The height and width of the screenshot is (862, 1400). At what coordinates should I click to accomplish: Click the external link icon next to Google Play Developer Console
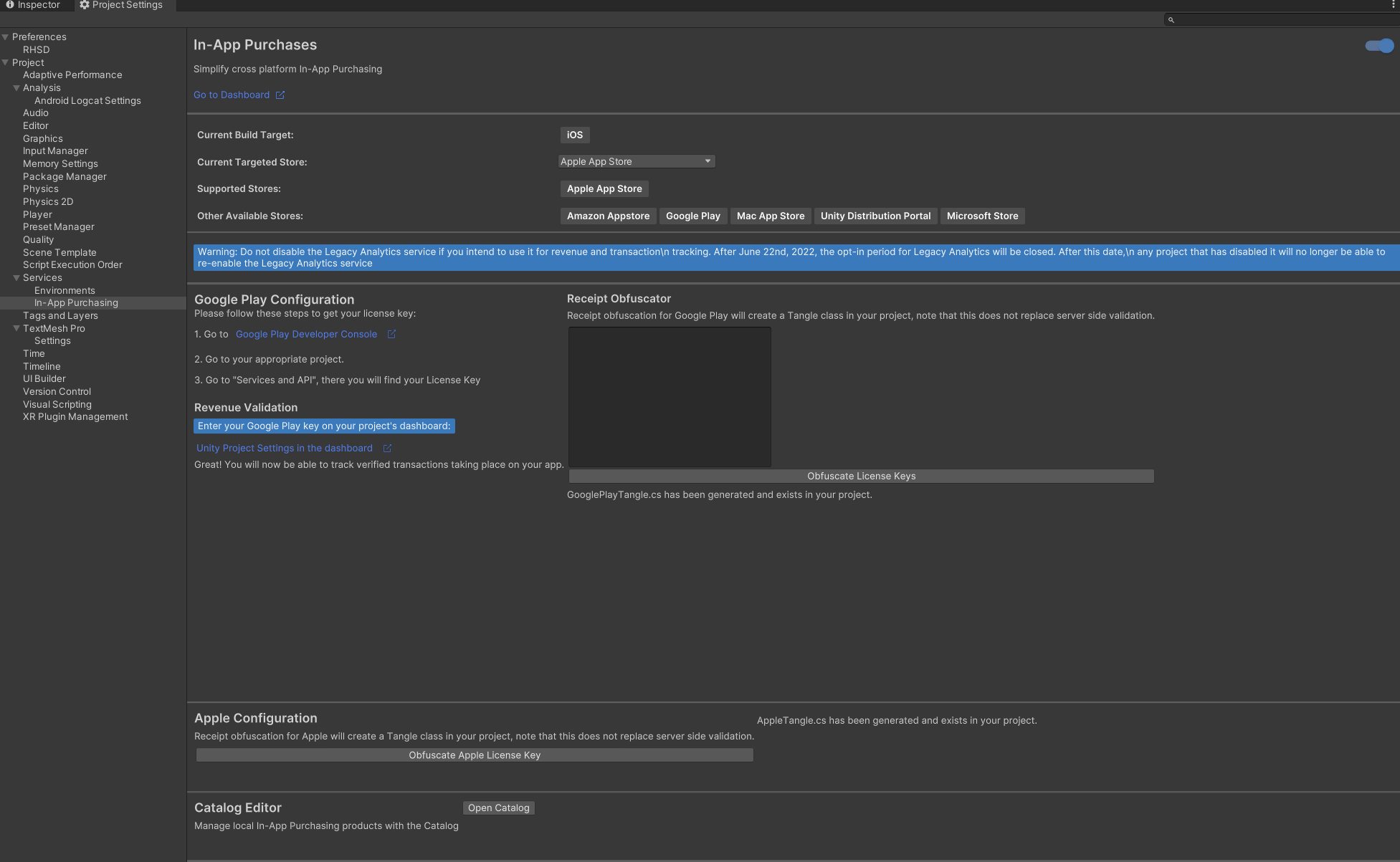tap(391, 334)
